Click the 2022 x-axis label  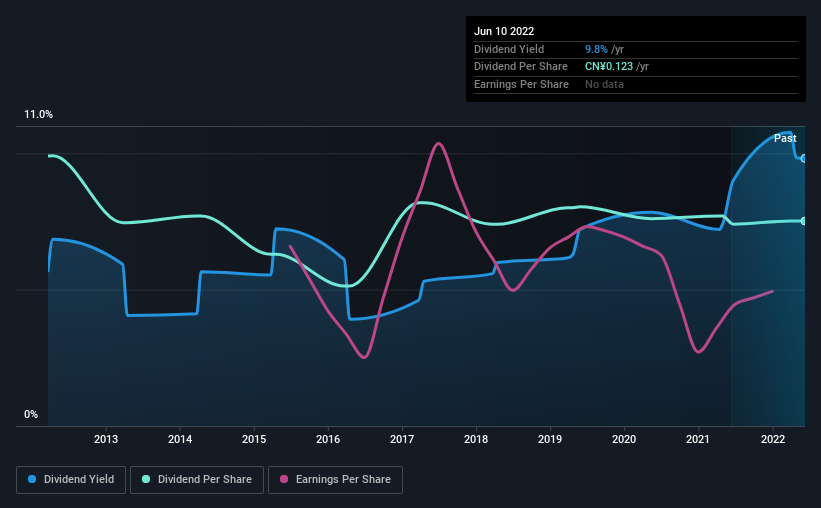tap(773, 439)
